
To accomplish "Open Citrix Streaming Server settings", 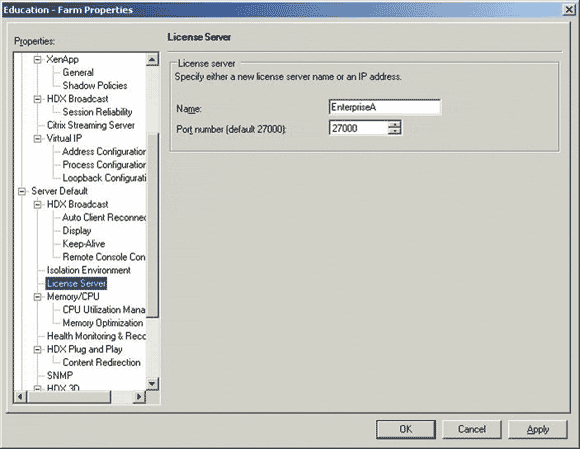I will (91, 125).
